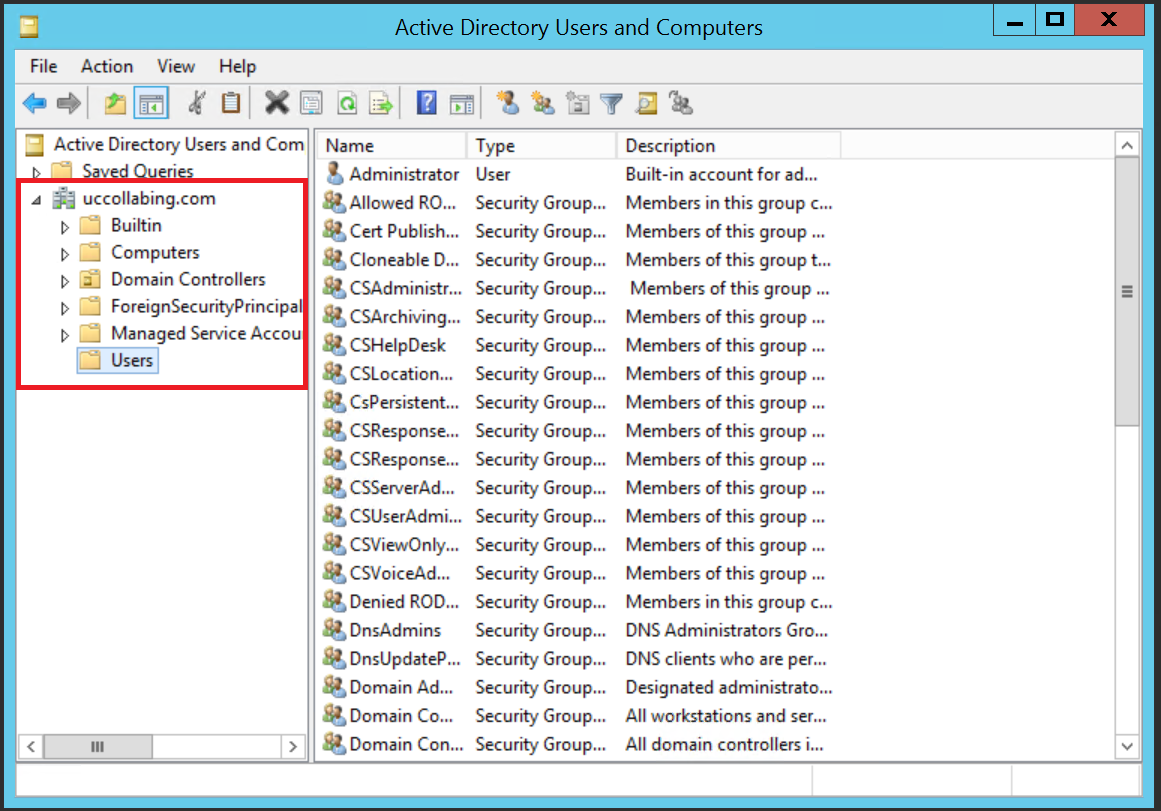Open the File menu
The height and width of the screenshot is (811, 1161).
(44, 67)
